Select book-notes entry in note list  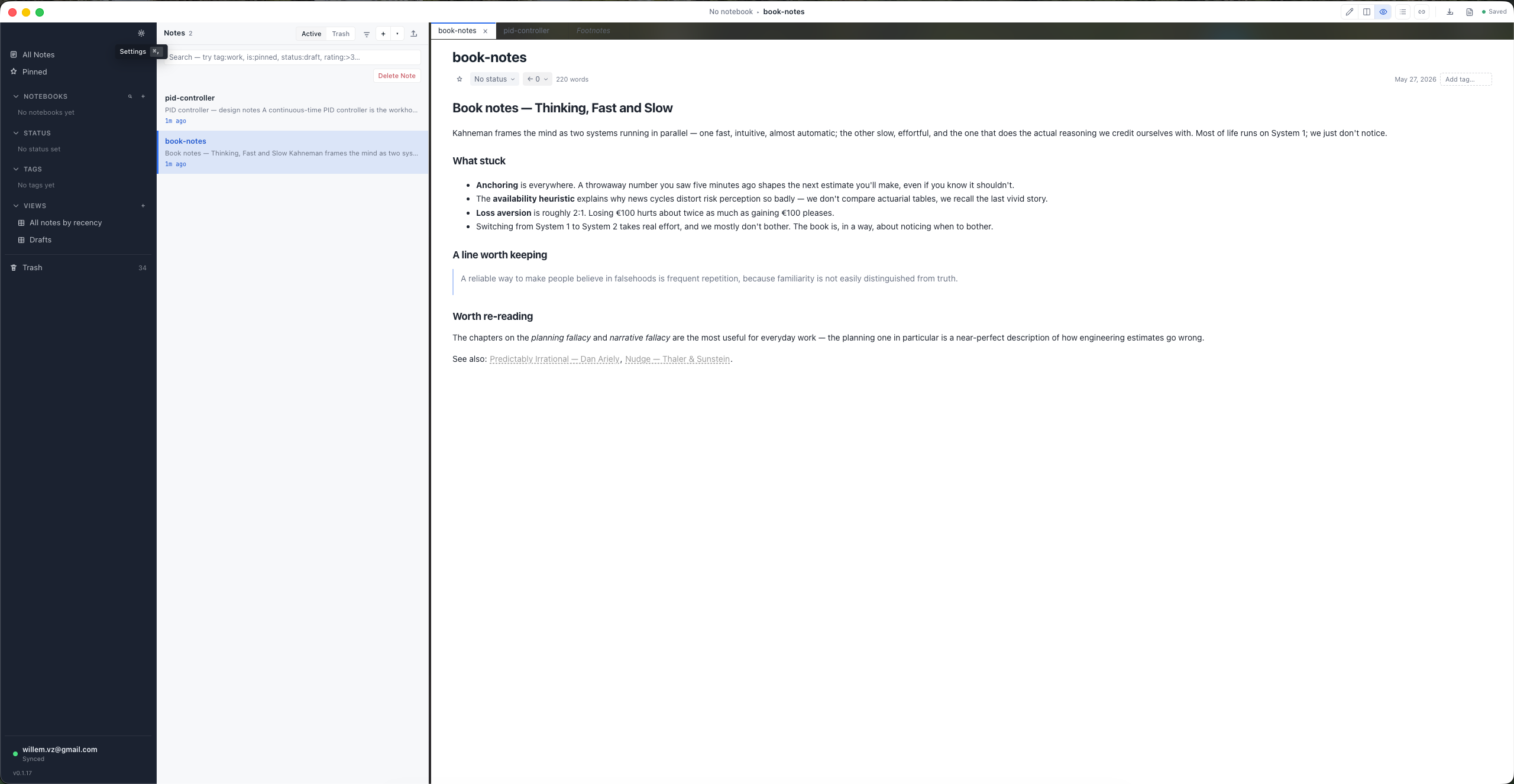point(293,153)
